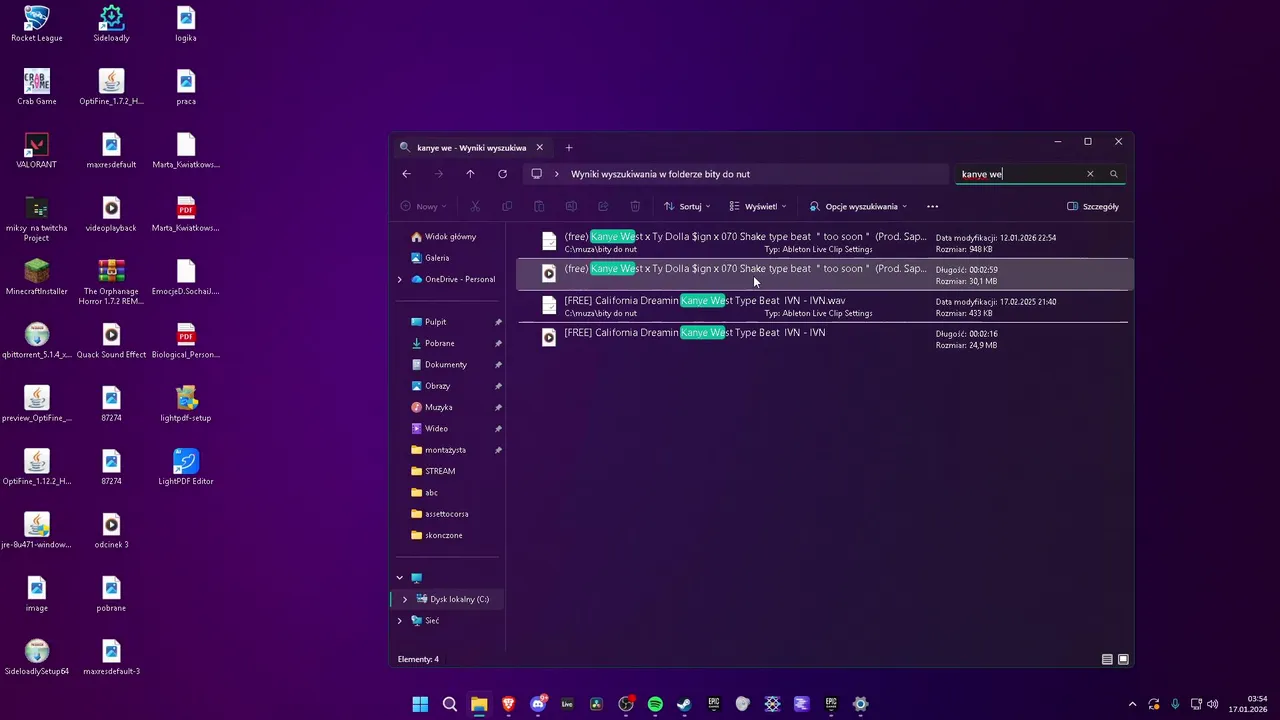Select the MinecraftInstaller desktop icon
Screen dimensions: 1280x720
[x=37, y=278]
